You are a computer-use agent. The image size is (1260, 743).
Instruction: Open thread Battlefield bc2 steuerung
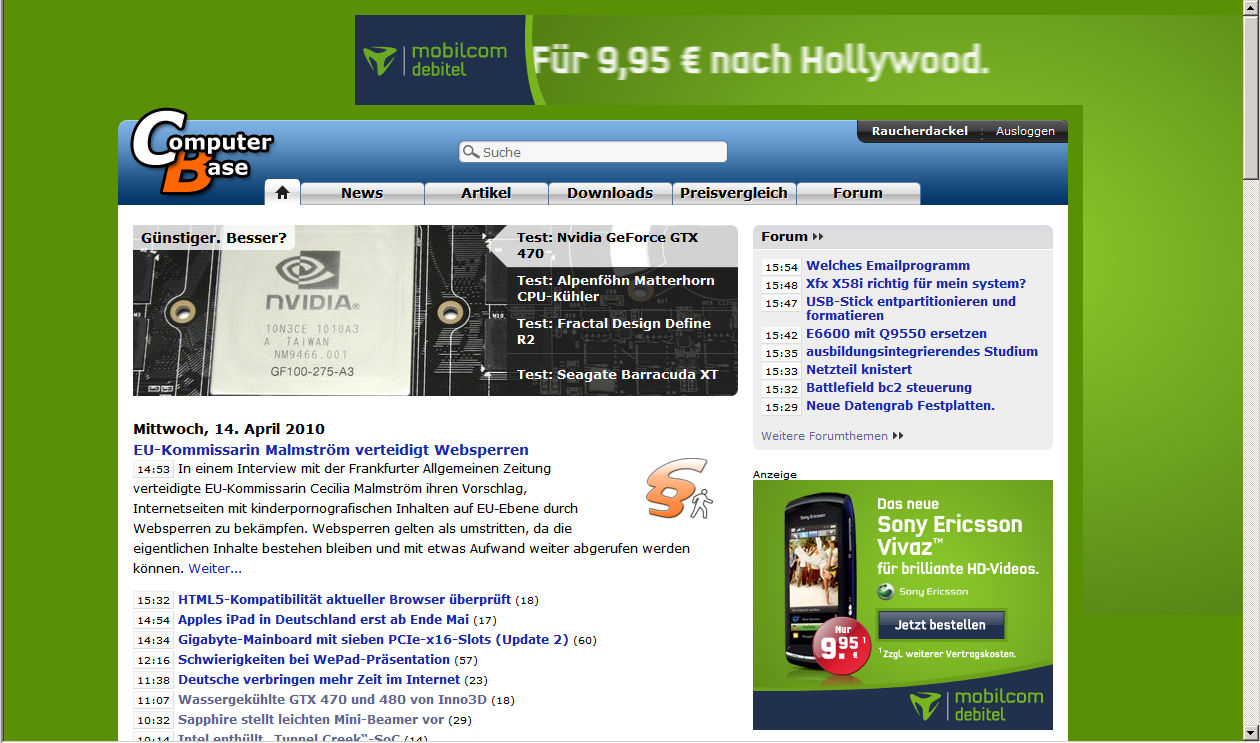click(889, 387)
